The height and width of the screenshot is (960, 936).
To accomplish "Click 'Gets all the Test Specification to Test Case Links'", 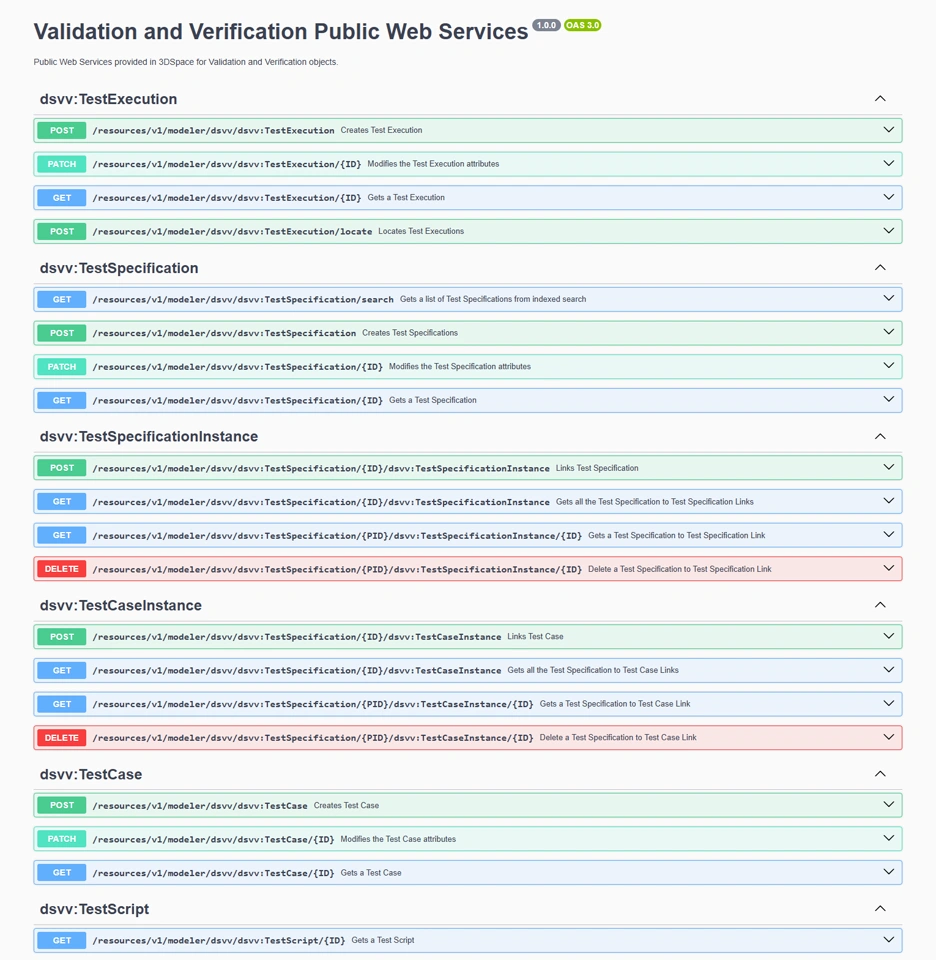I will 593,670.
